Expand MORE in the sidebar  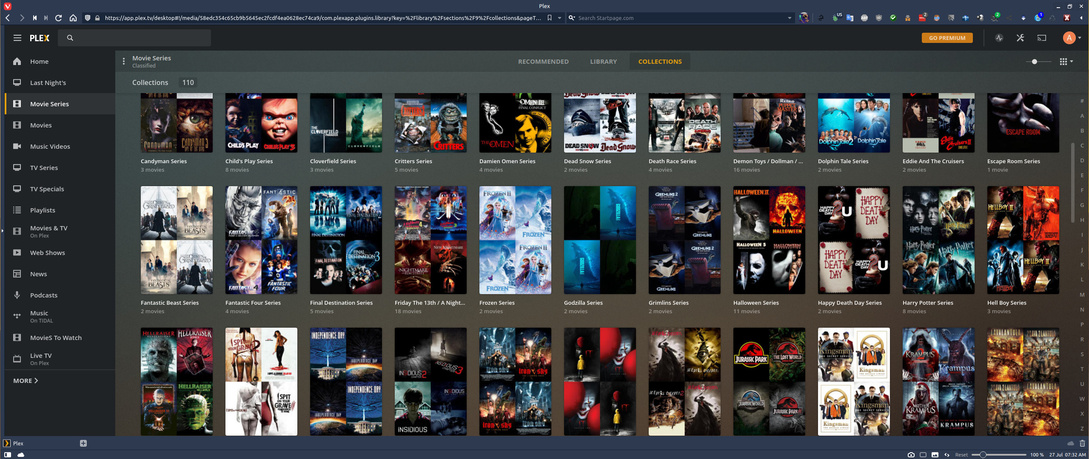(26, 381)
